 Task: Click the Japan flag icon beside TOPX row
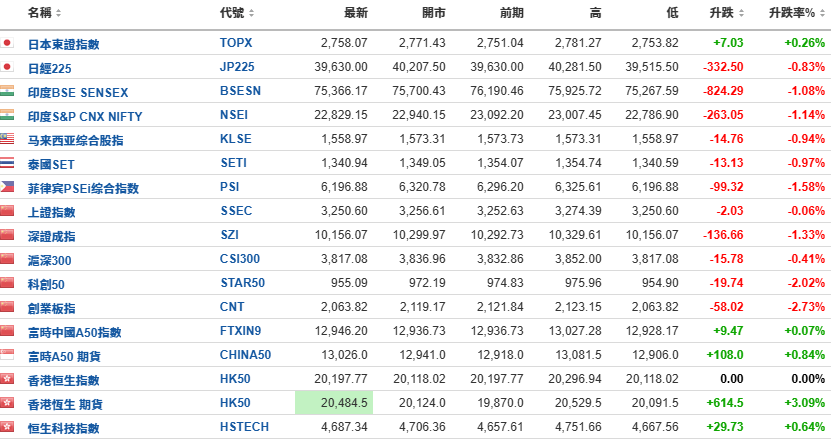pyautogui.click(x=7, y=43)
